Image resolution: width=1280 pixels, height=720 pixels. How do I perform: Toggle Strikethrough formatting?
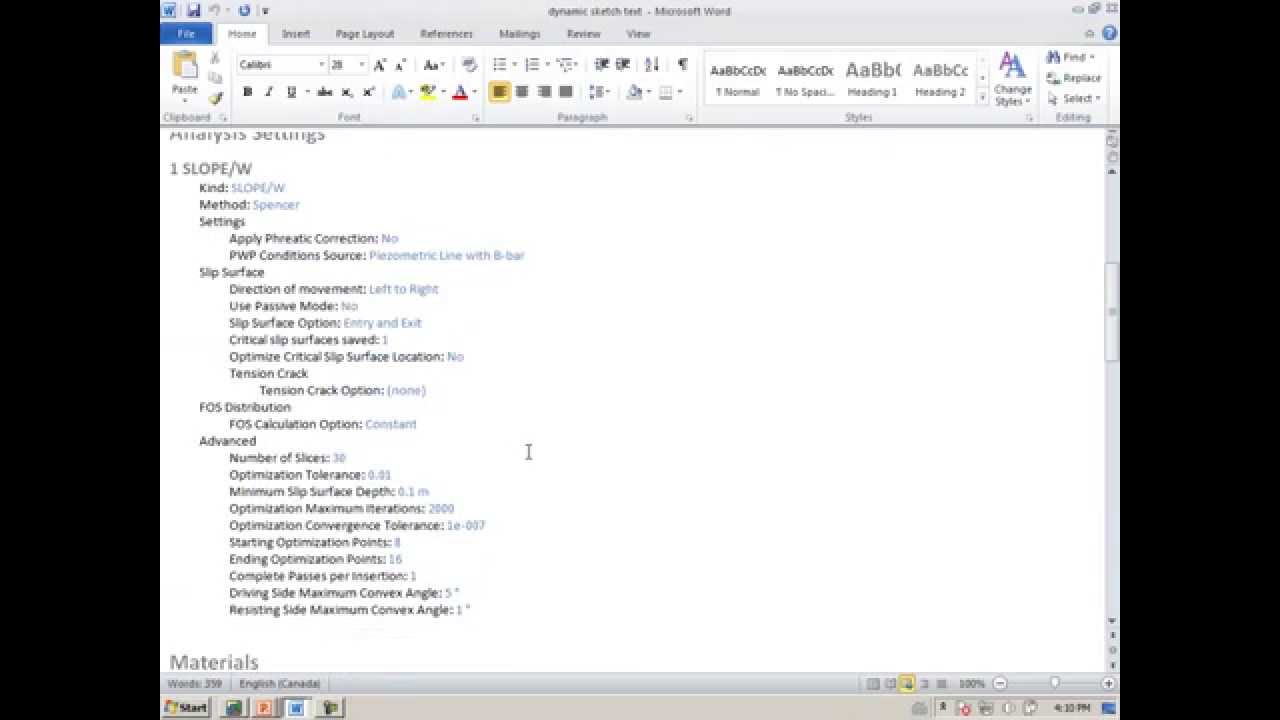pyautogui.click(x=324, y=92)
